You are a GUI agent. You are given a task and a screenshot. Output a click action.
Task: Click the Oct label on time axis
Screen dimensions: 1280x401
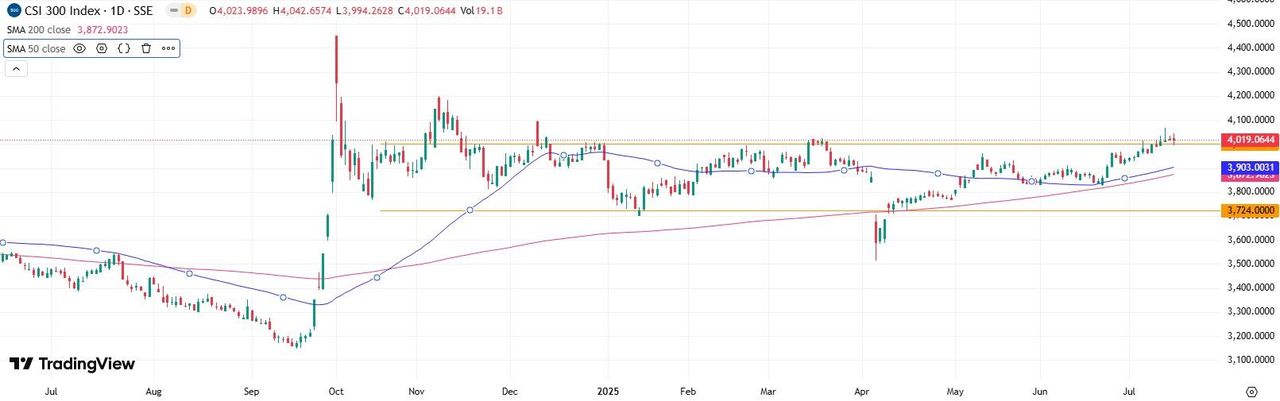click(336, 392)
